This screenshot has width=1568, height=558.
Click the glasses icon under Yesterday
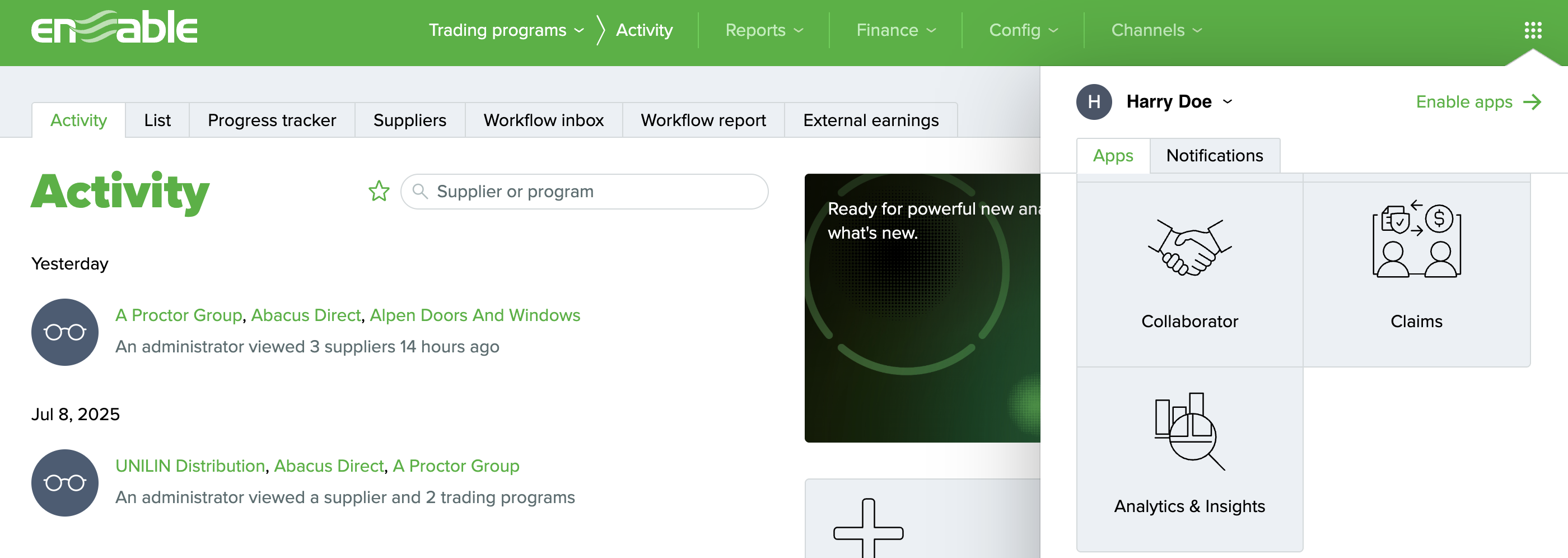pyautogui.click(x=65, y=332)
